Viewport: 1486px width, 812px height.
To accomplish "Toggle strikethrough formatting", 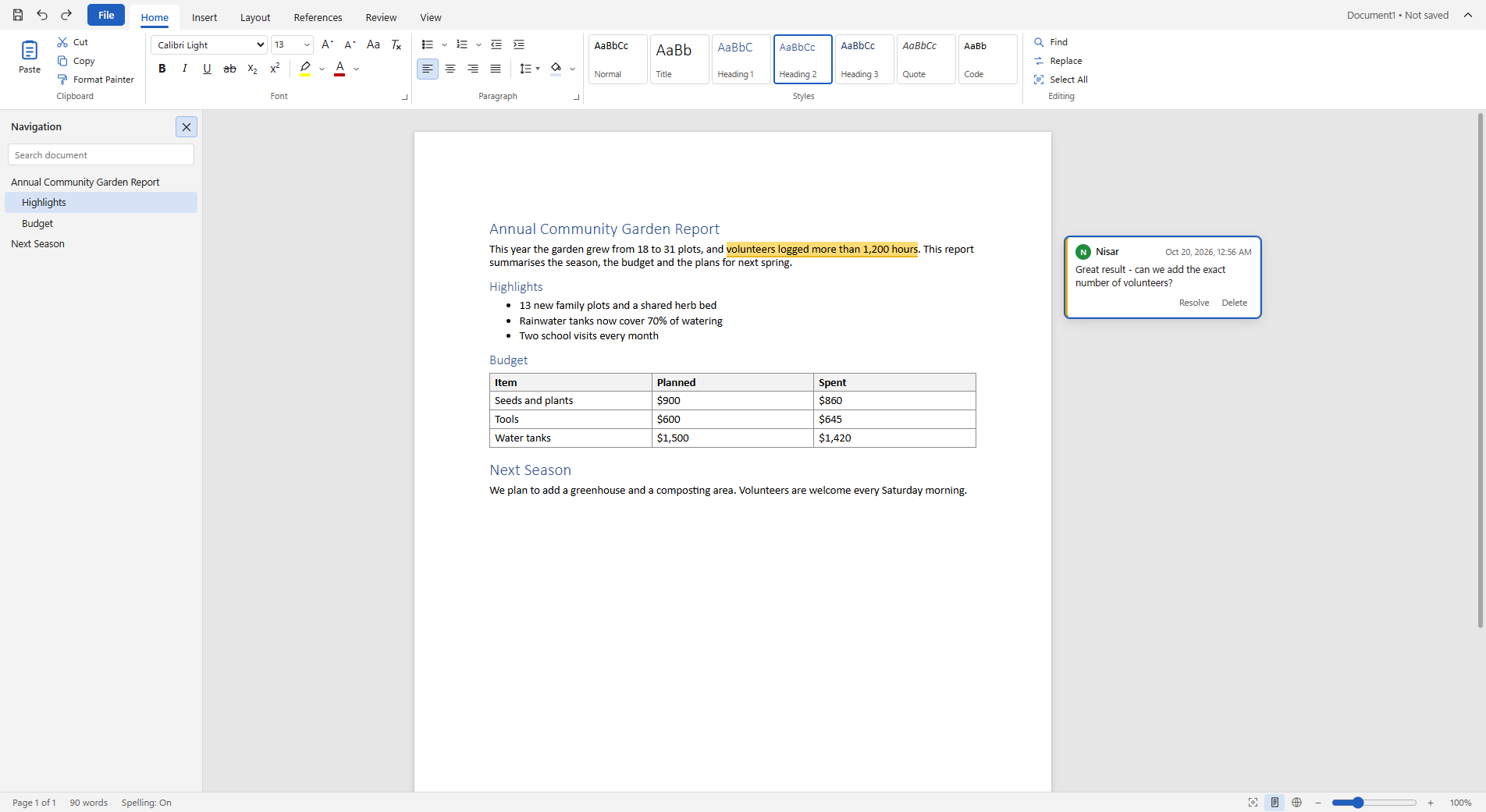I will [x=230, y=69].
